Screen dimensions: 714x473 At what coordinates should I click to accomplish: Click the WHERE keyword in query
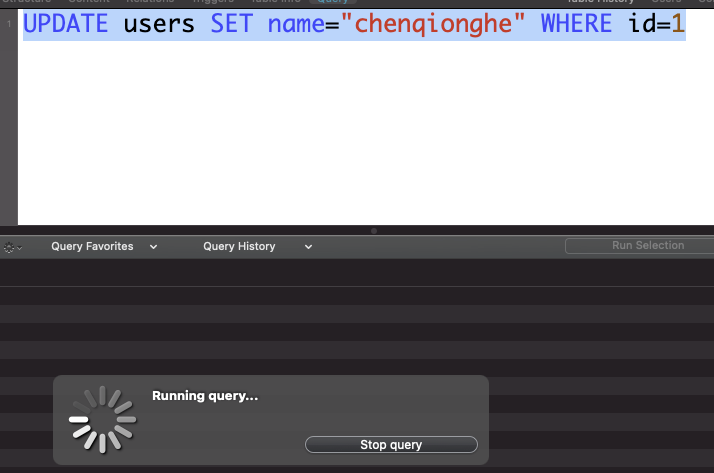pos(576,25)
